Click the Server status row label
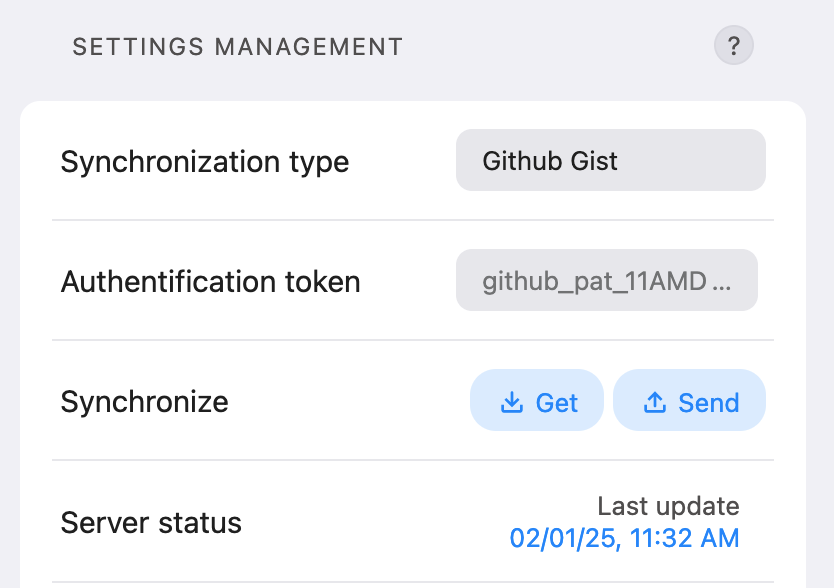 click(x=150, y=522)
